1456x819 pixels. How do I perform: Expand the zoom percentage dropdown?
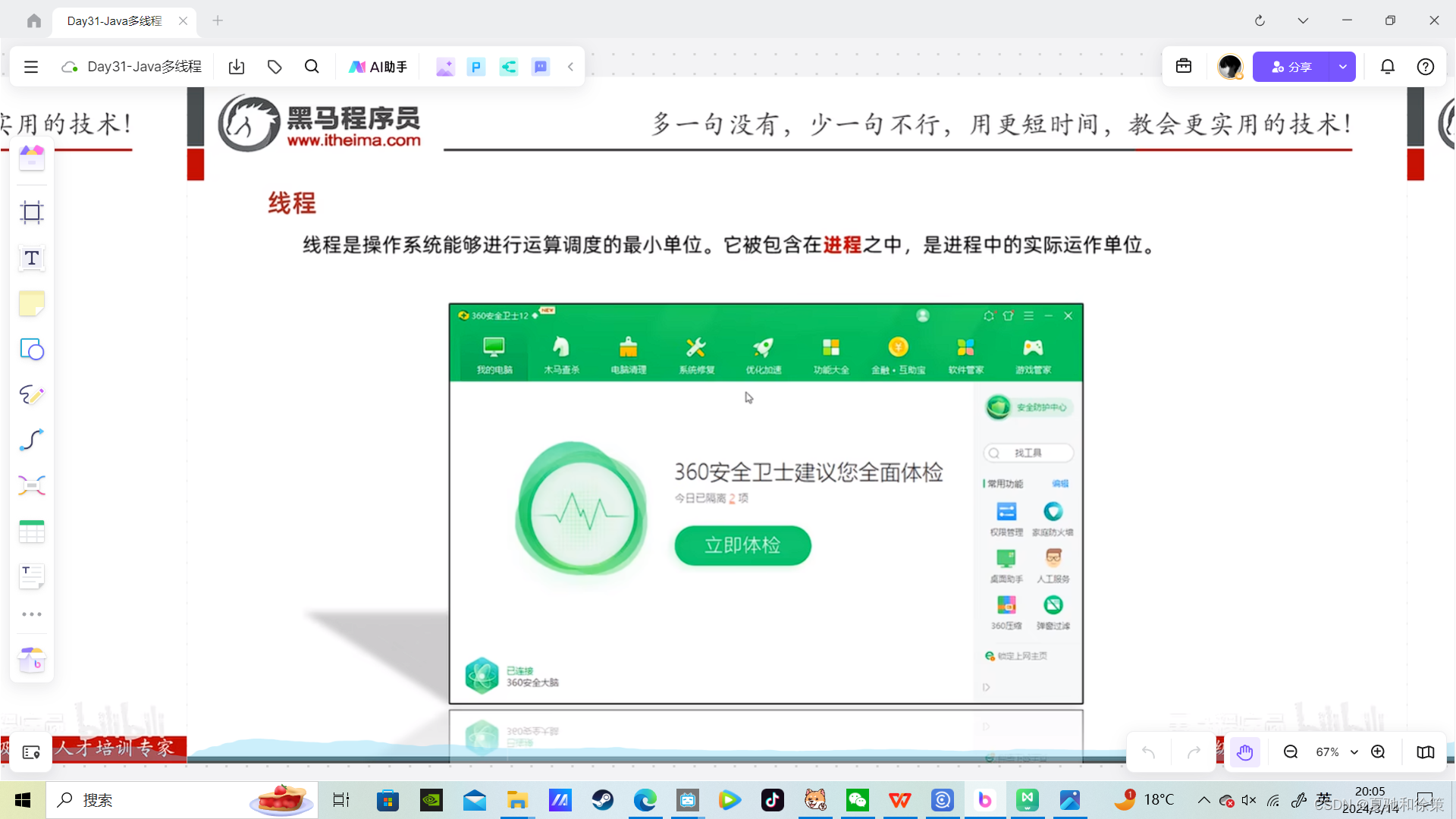pyautogui.click(x=1354, y=752)
